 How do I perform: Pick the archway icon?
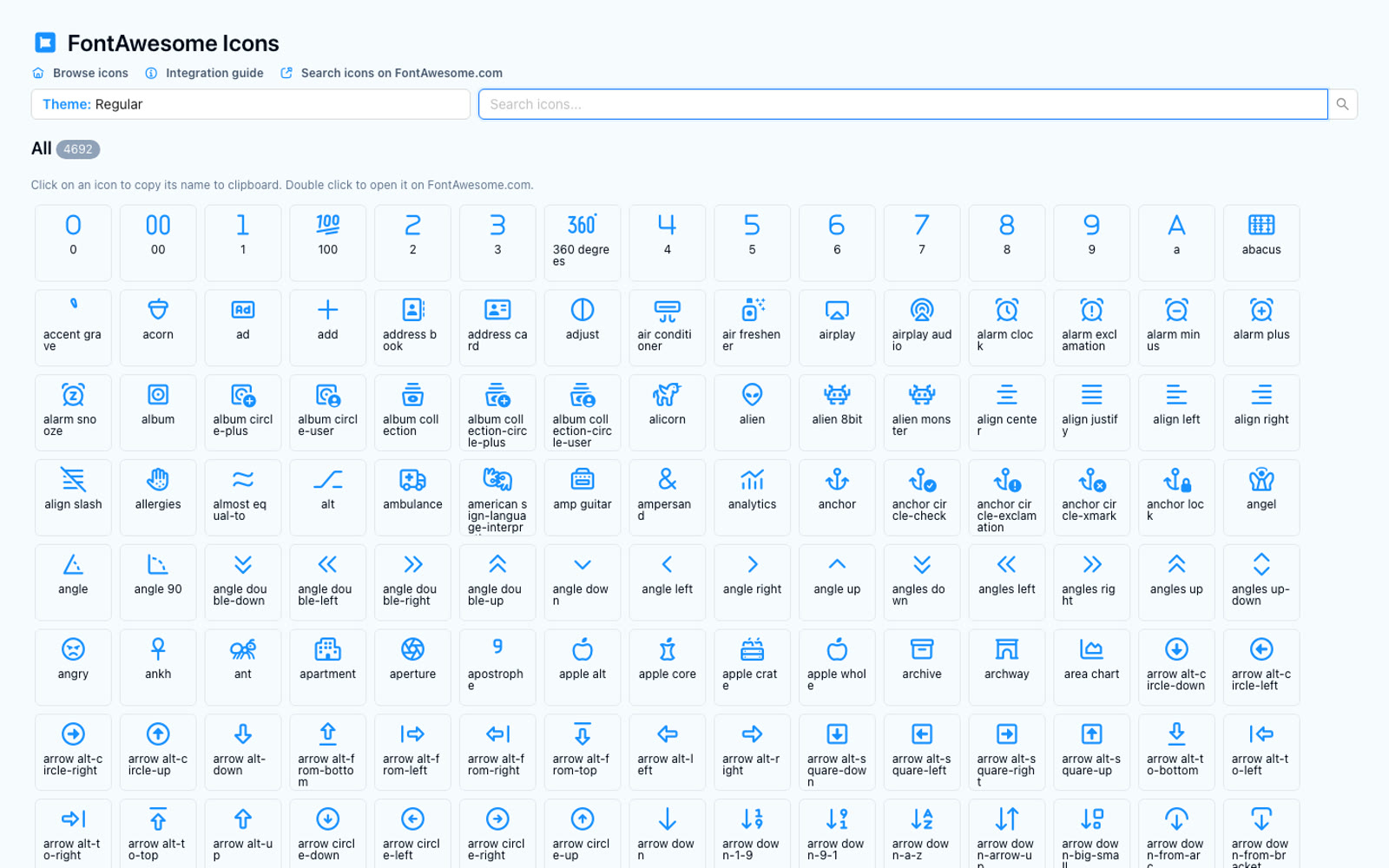click(1007, 667)
